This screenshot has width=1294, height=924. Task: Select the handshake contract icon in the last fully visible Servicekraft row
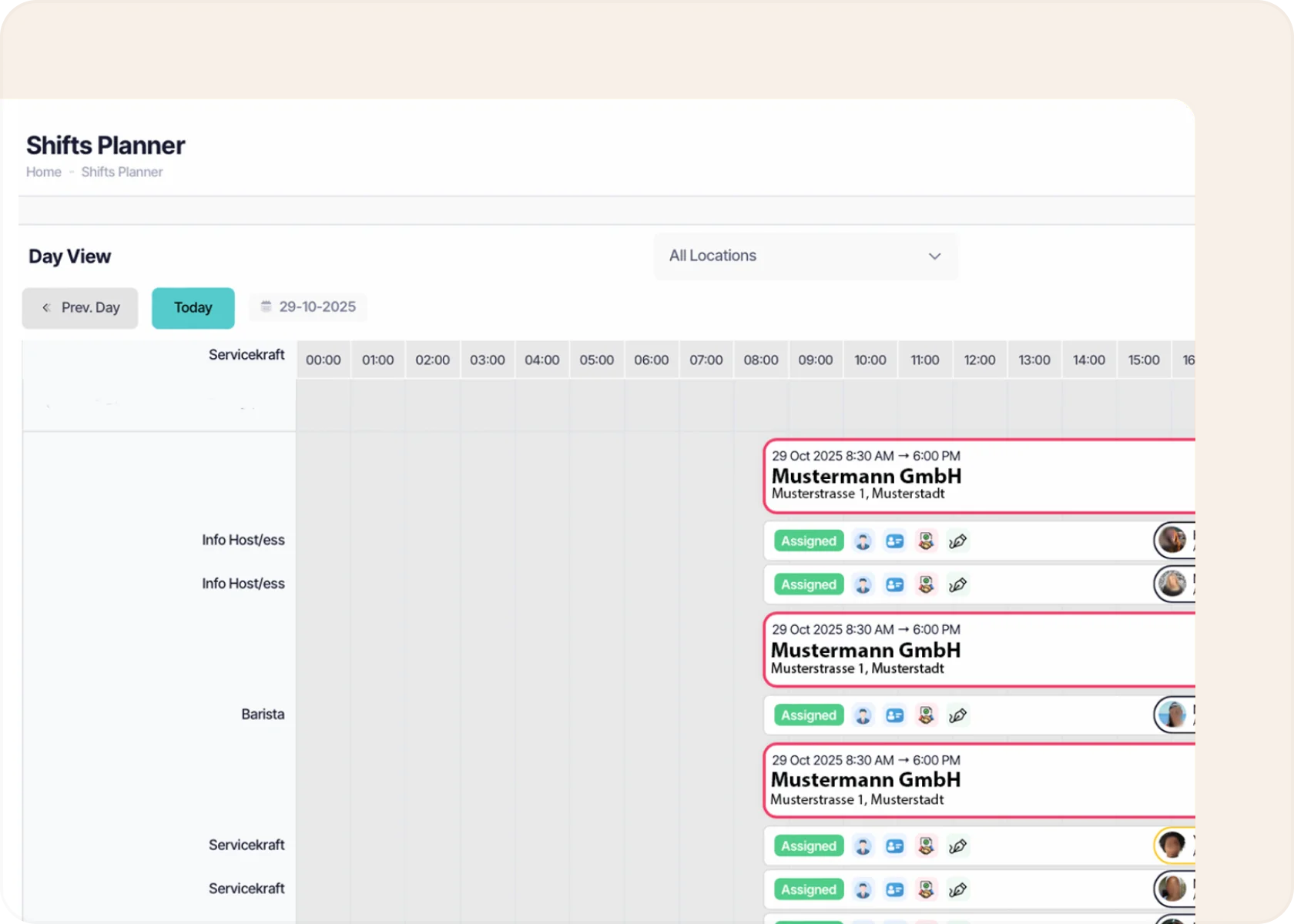pyautogui.click(x=926, y=889)
